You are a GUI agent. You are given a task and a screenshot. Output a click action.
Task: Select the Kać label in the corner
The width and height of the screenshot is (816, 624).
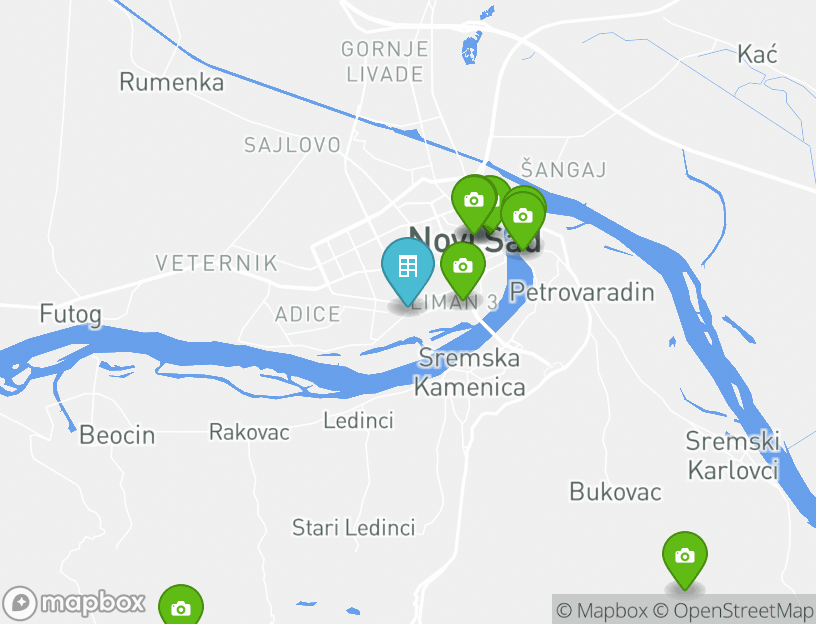coord(758,54)
